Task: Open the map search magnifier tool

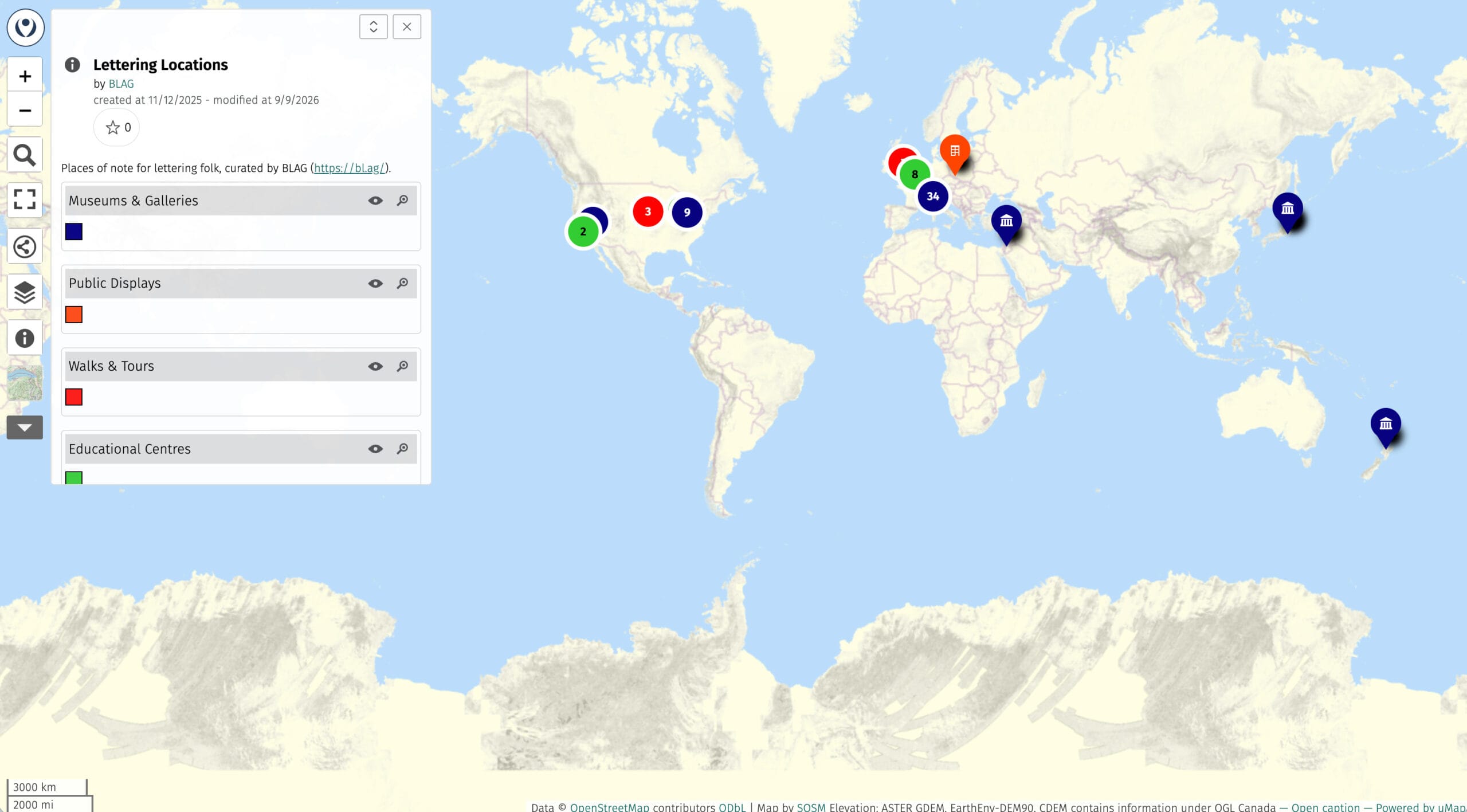Action: (x=25, y=155)
